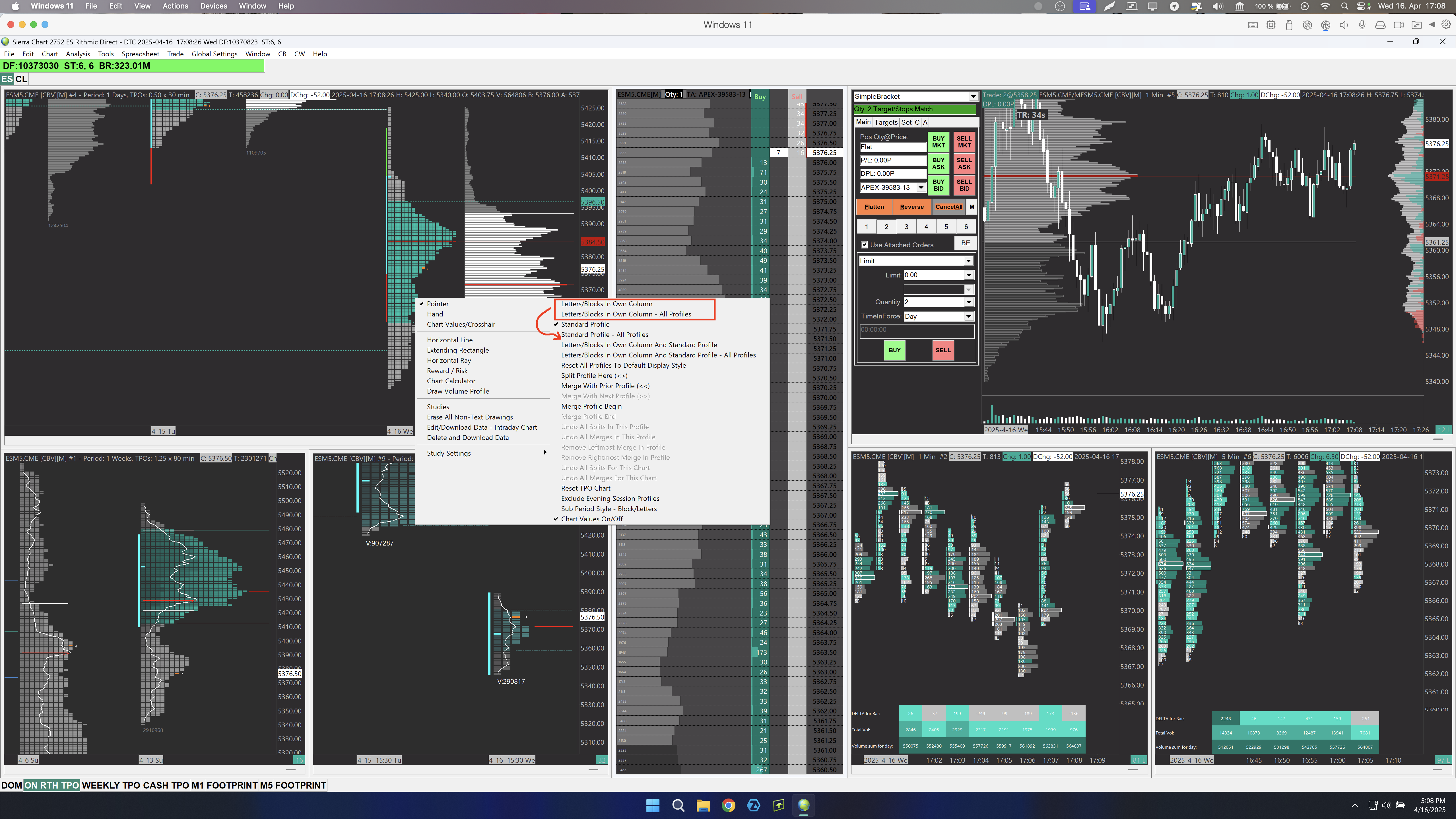Click the USB device icon in Parallels toolbar
This screenshot has width=1456, height=819.
coord(1289,25)
